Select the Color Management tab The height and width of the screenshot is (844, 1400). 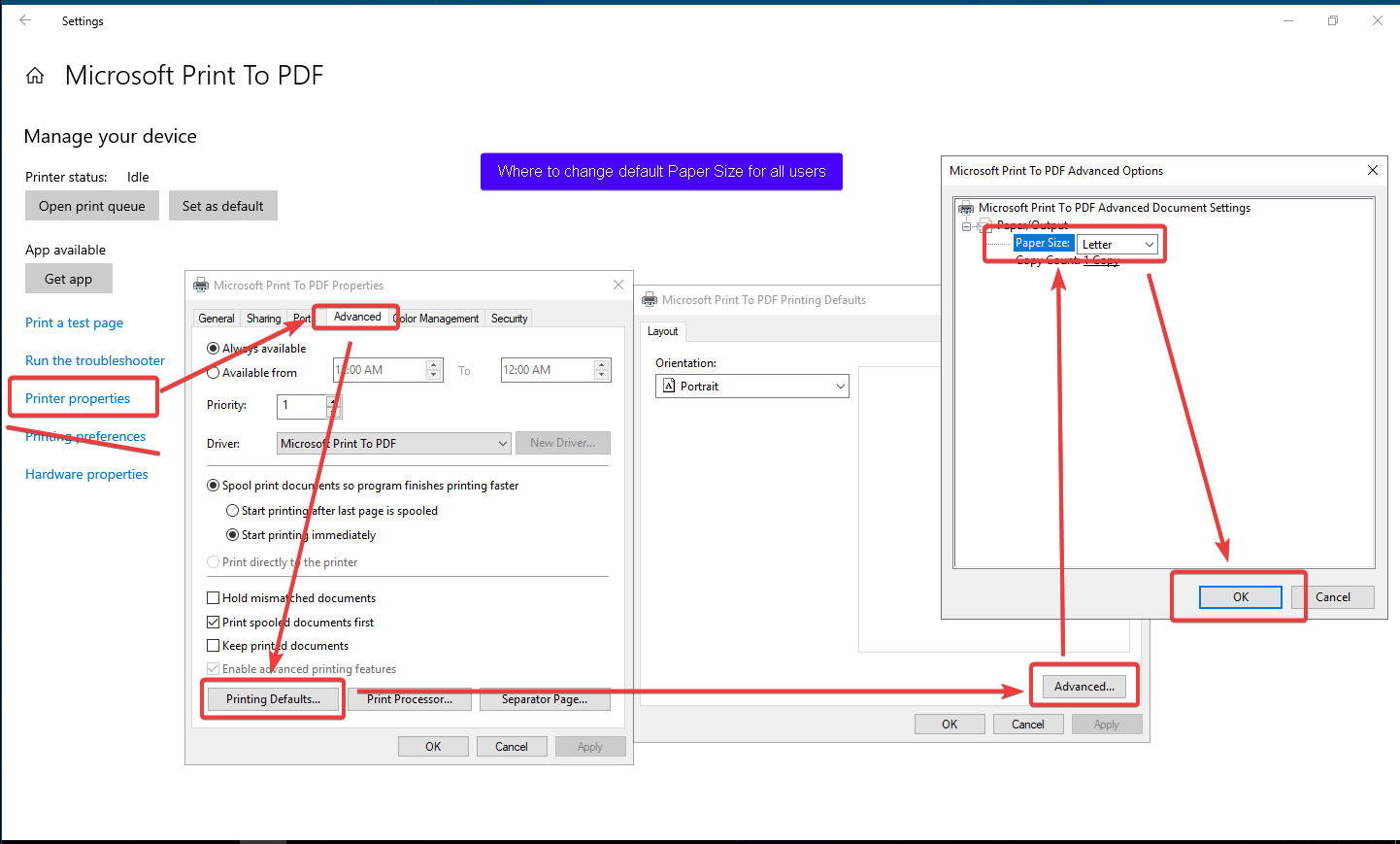pyautogui.click(x=437, y=319)
